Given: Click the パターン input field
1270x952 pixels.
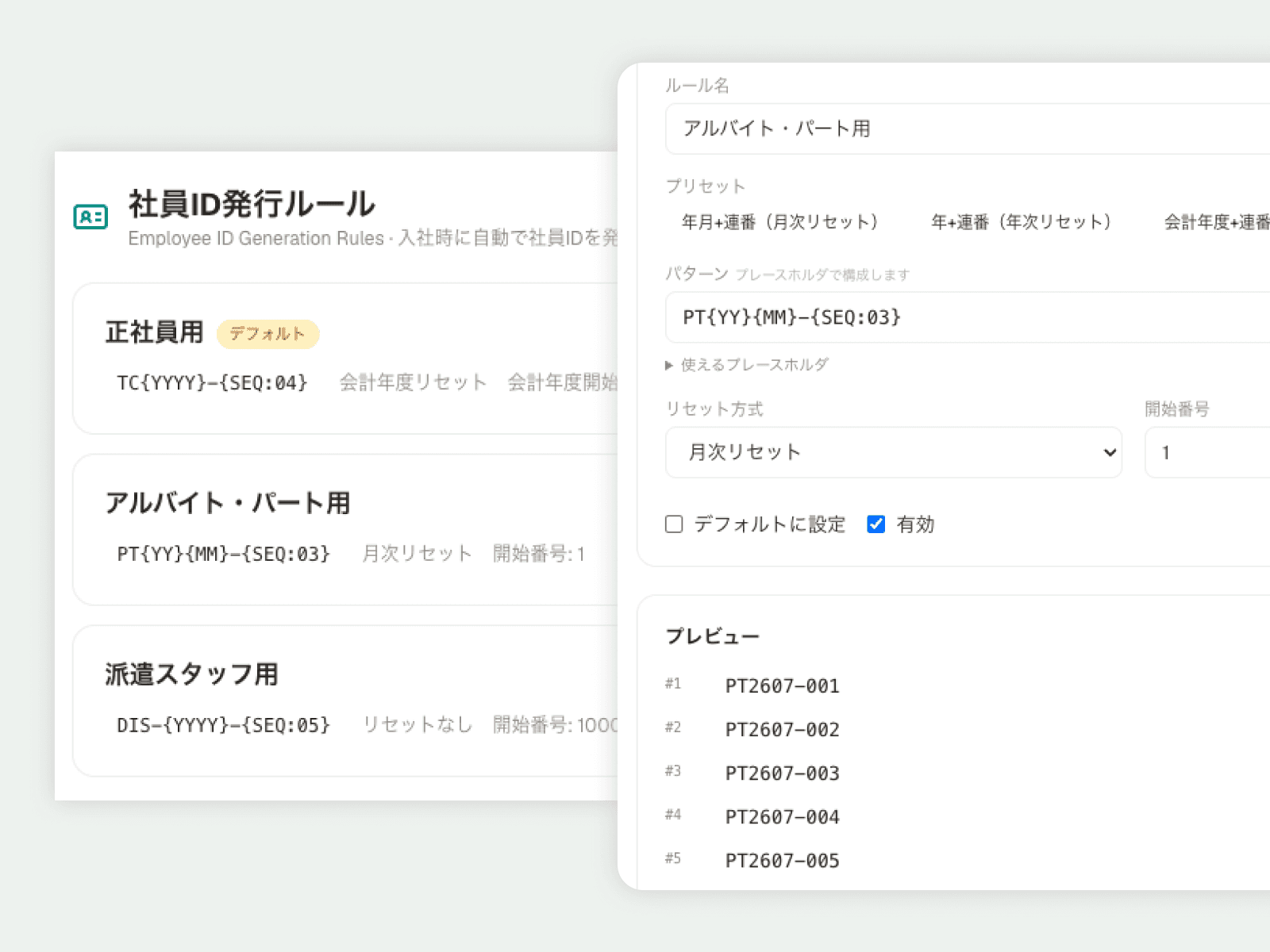Looking at the screenshot, I should tap(968, 317).
